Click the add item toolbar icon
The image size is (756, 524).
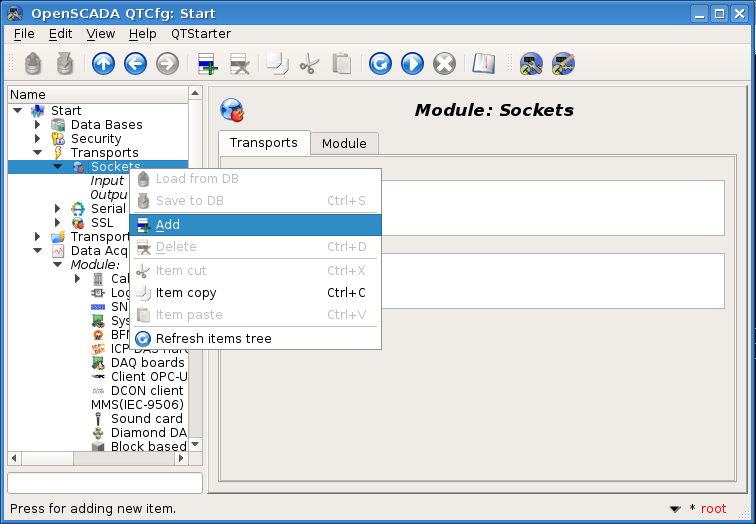tap(208, 64)
